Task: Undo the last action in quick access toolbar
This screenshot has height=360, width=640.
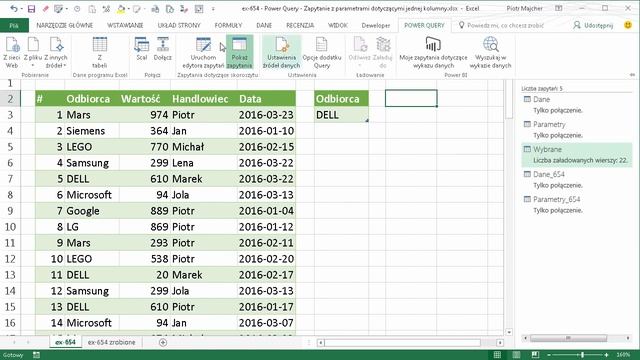Action: coord(13,9)
